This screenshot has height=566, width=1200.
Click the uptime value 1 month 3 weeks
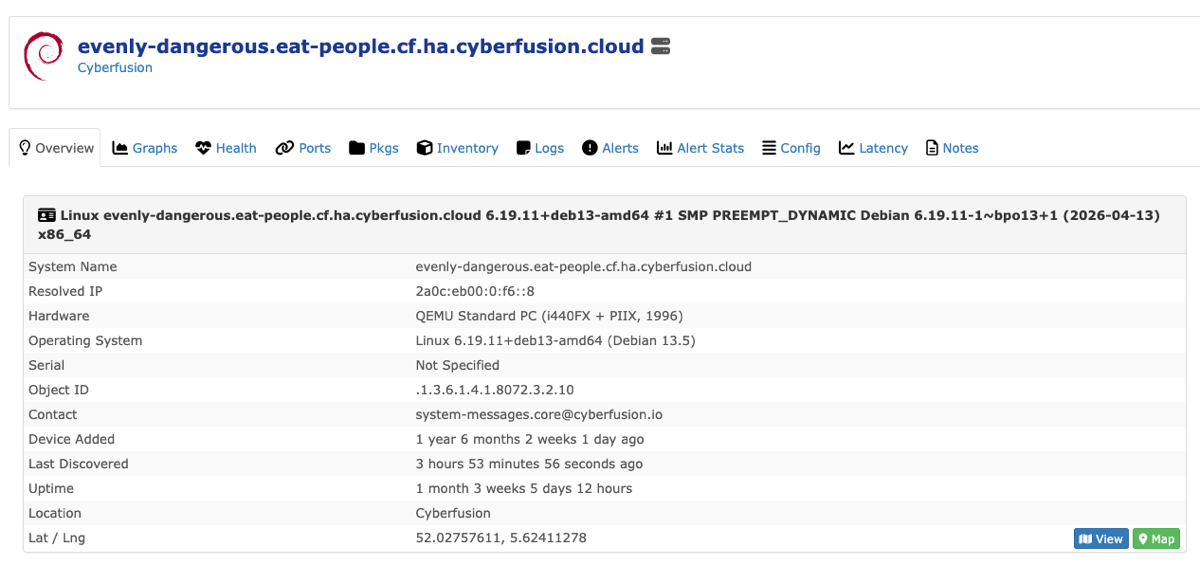click(524, 489)
